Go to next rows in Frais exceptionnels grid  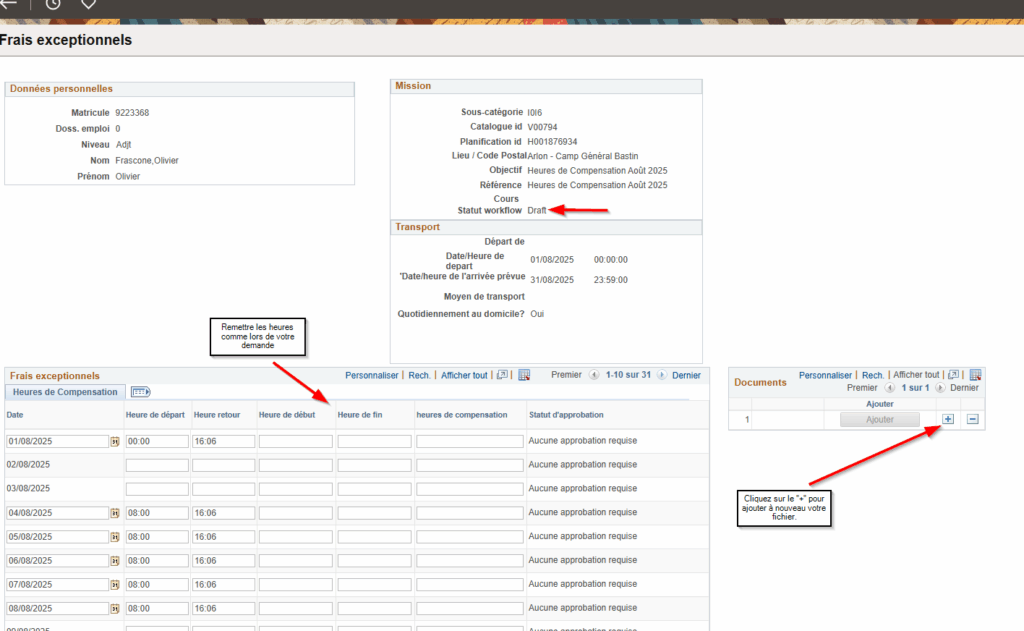pyautogui.click(x=662, y=375)
